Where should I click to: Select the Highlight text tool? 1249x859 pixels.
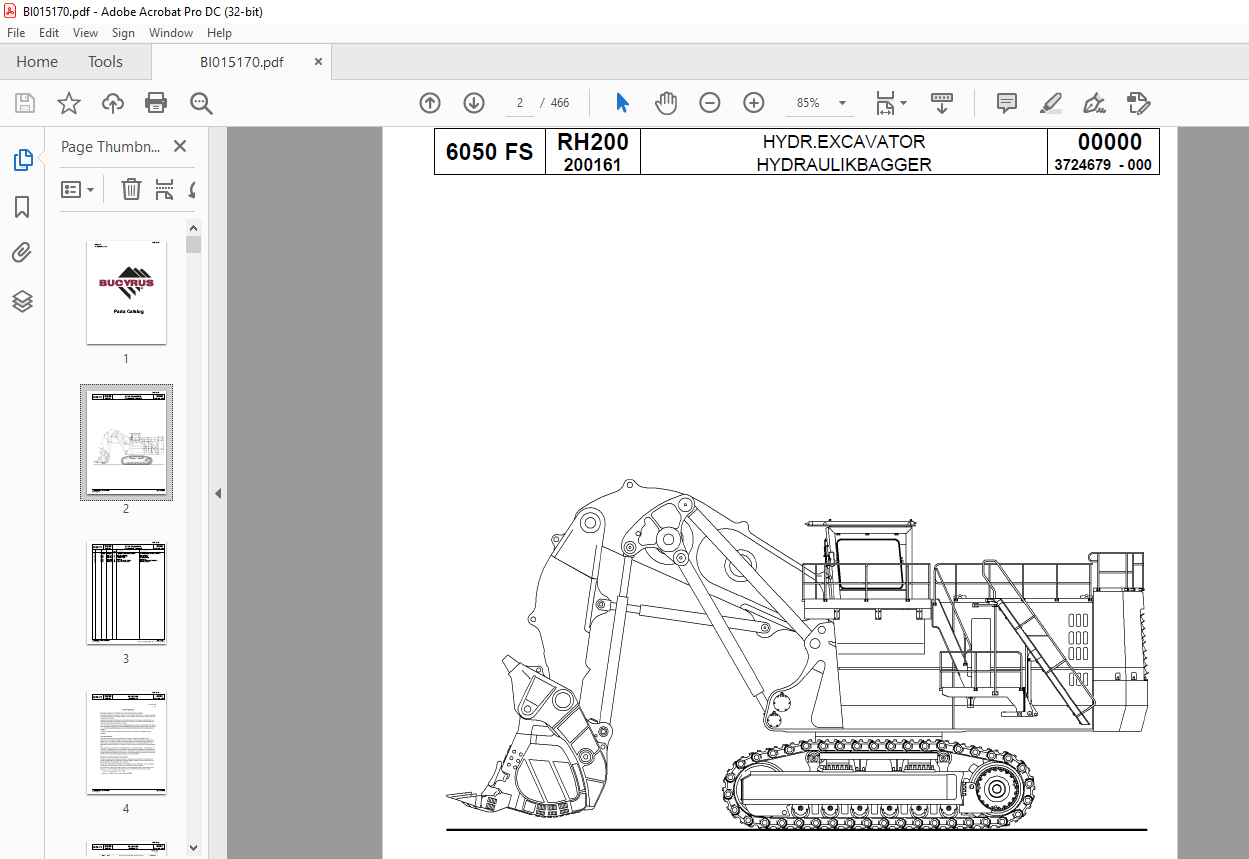point(1051,103)
